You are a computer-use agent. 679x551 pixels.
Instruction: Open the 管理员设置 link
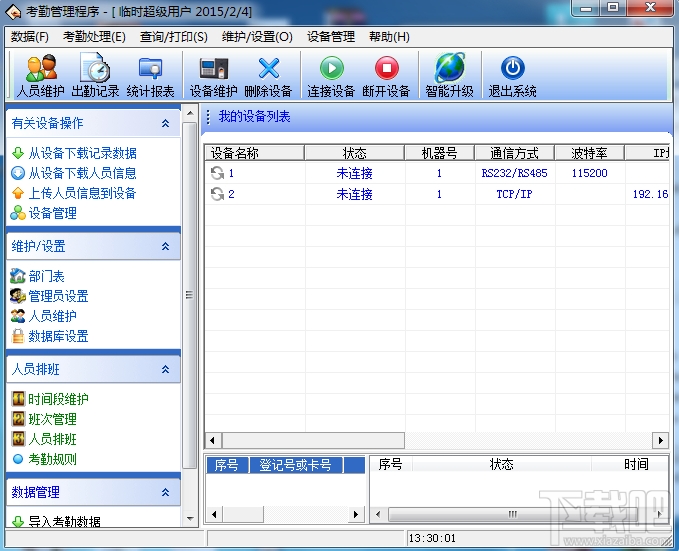(x=58, y=296)
